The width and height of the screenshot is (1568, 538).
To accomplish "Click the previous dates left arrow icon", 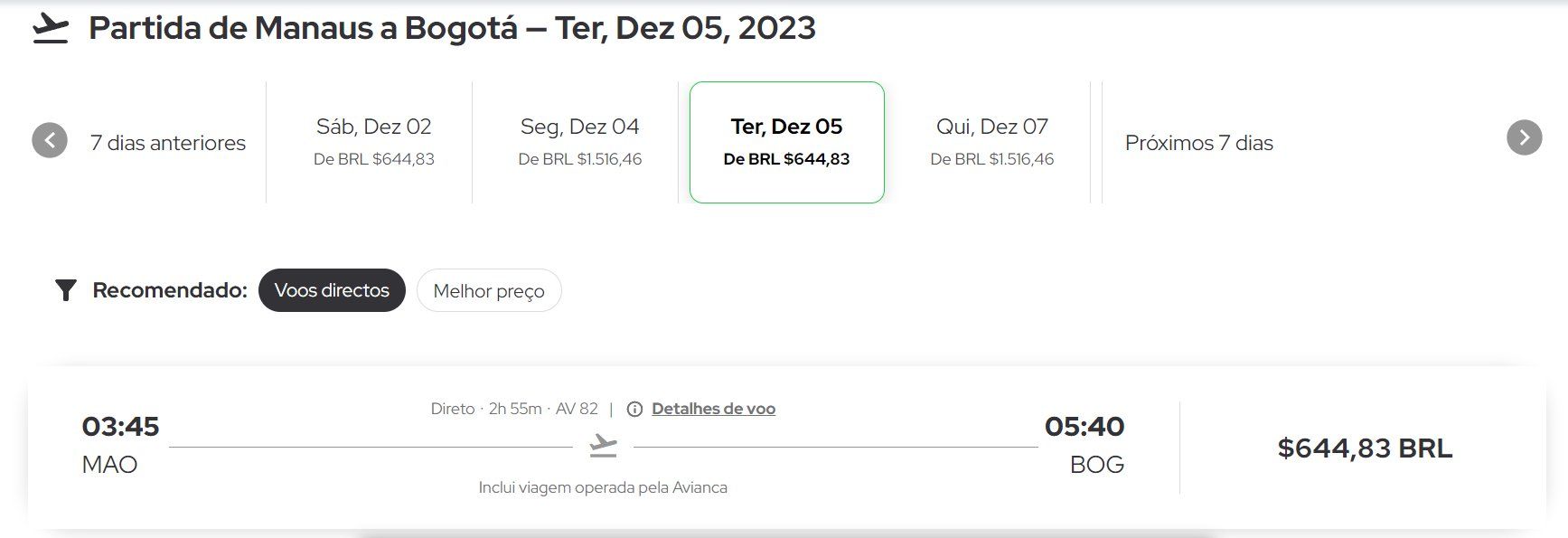I will tap(50, 139).
